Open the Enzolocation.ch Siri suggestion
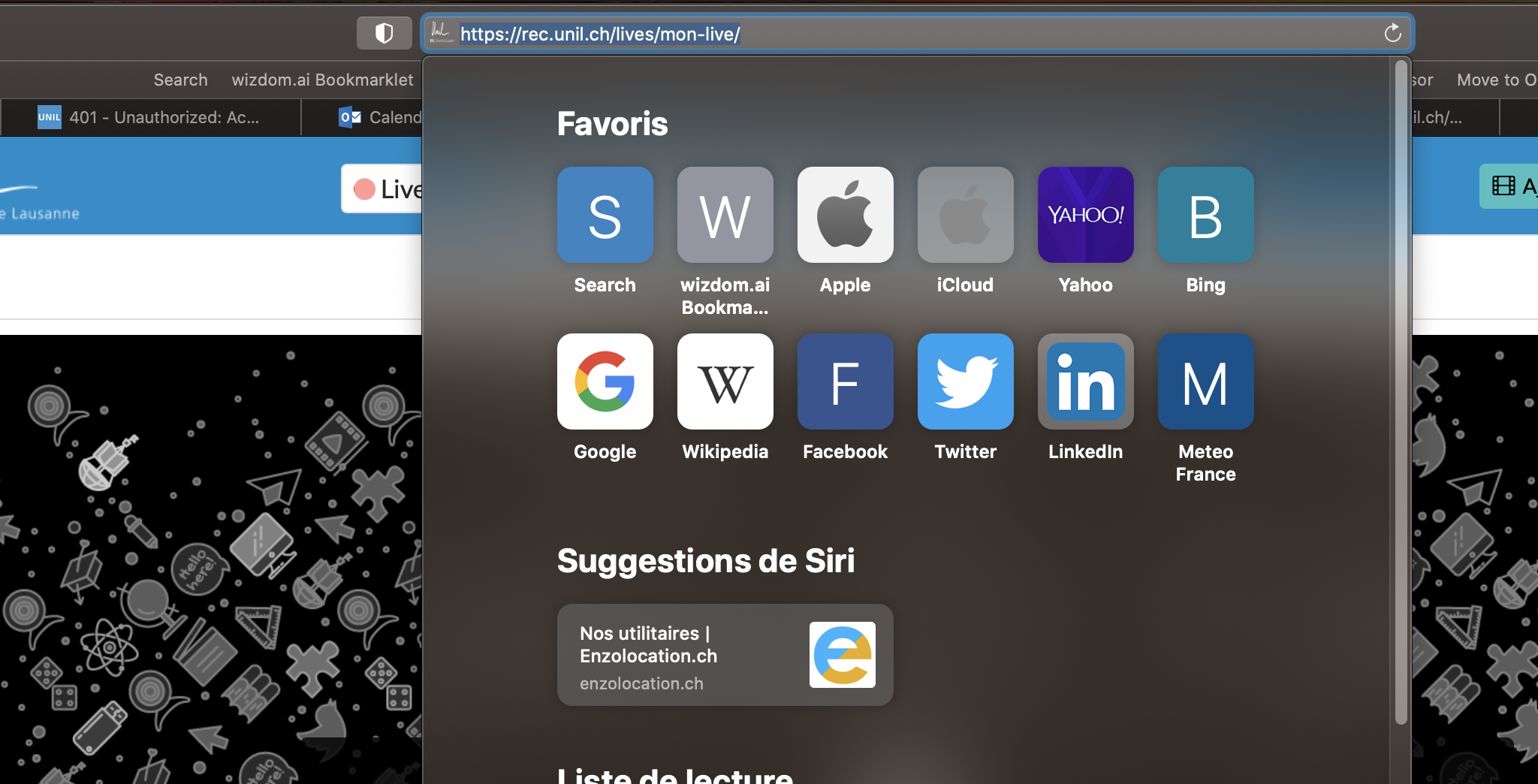 click(x=725, y=655)
